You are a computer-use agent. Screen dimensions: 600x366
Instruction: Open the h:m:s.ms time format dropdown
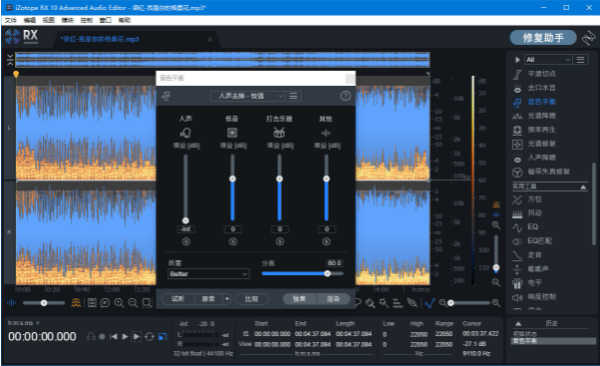tap(24, 323)
